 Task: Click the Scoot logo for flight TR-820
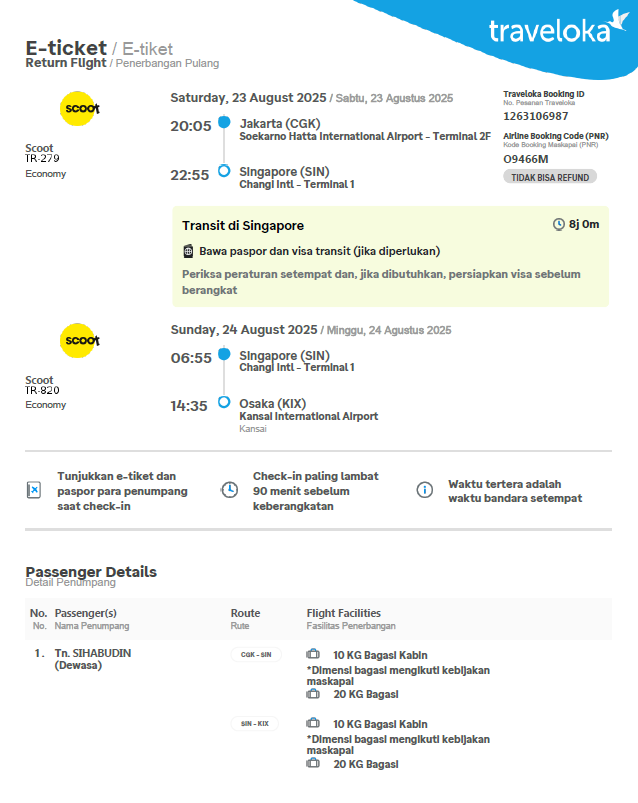81,340
